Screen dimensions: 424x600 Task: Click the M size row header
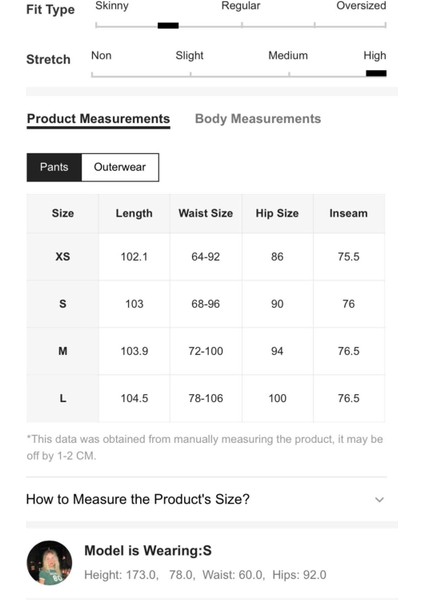pyautogui.click(x=63, y=351)
